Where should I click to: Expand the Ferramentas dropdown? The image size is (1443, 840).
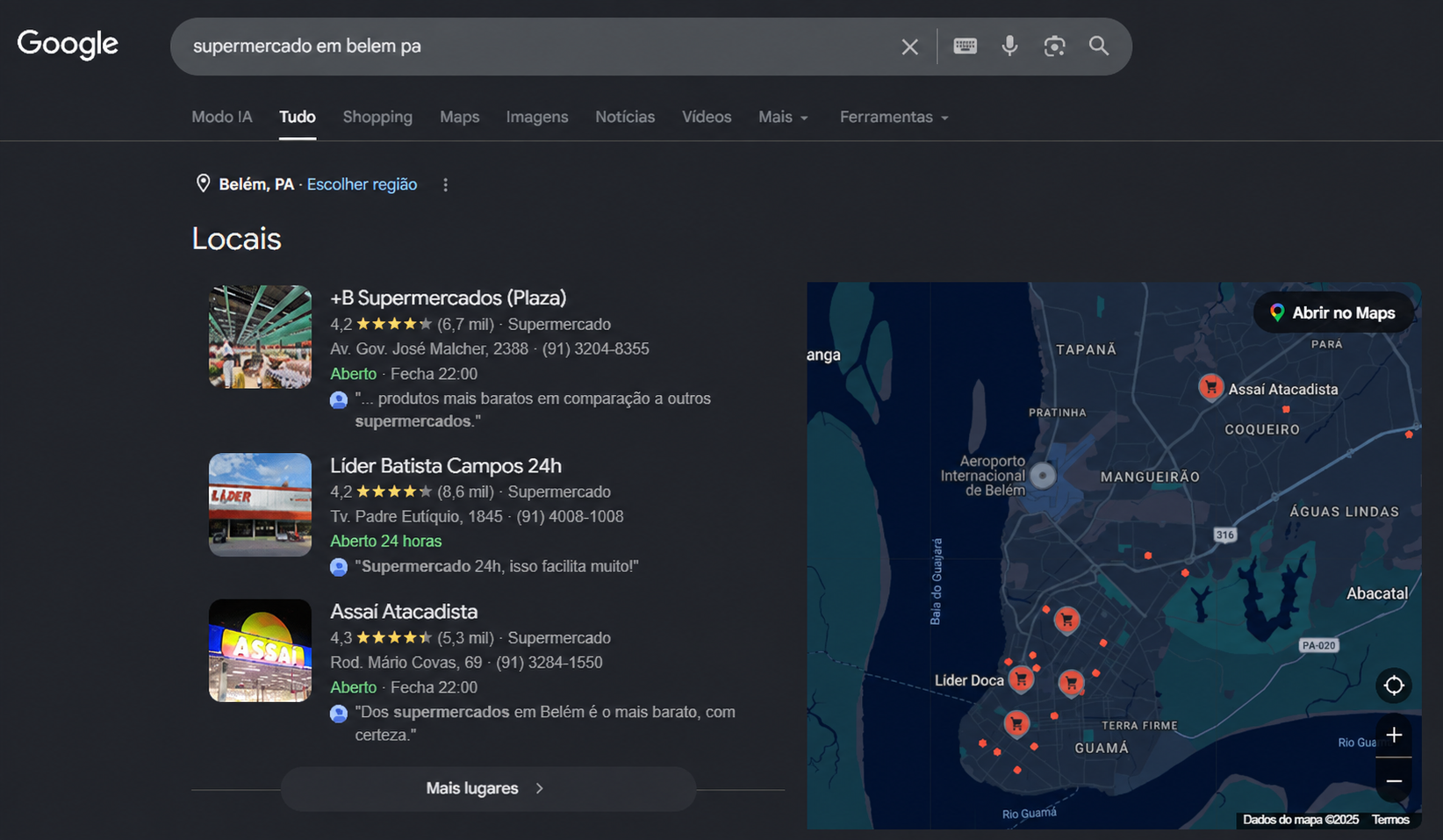click(x=894, y=117)
